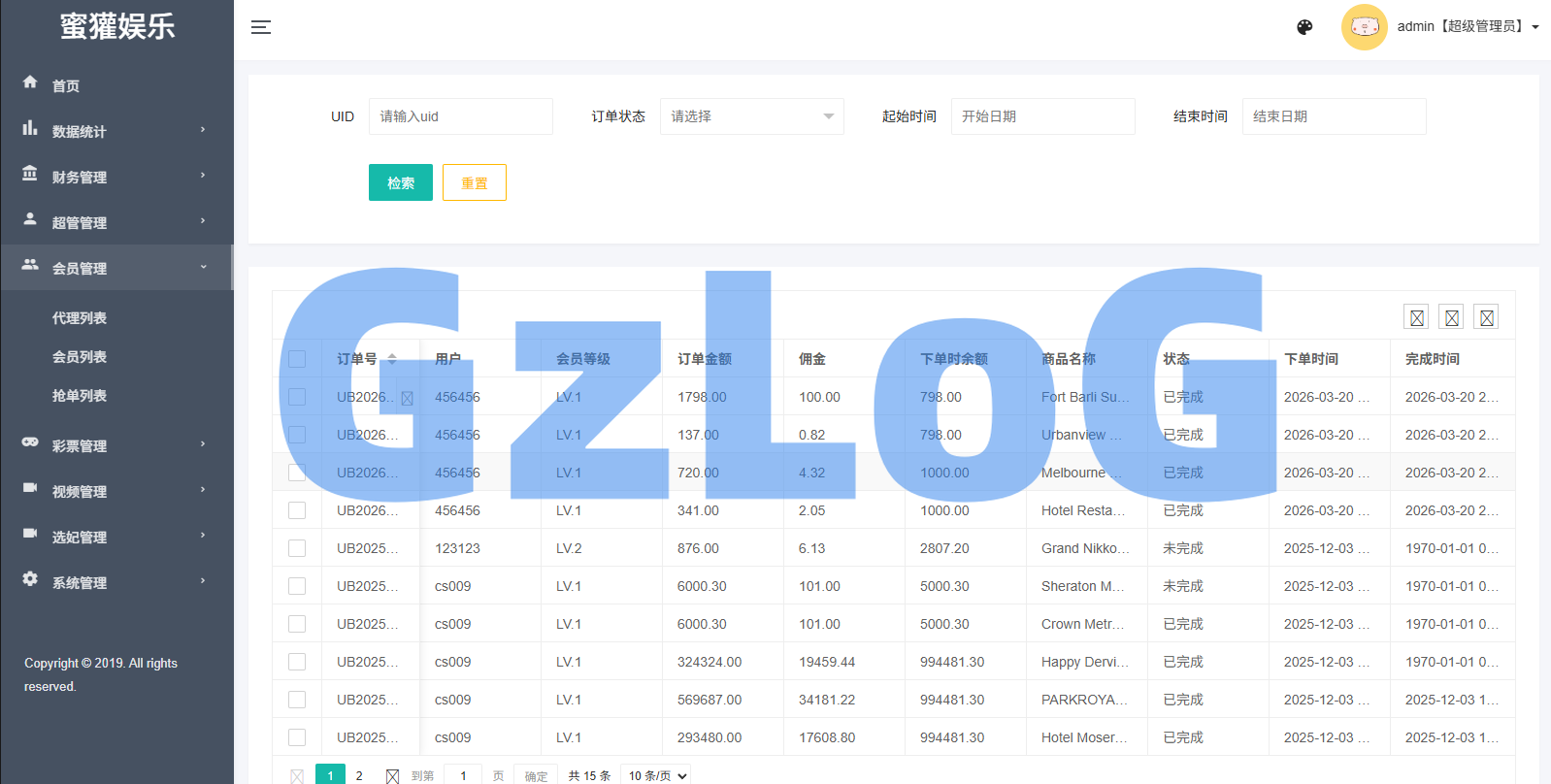Viewport: 1551px width, 784px height.
Task: Open the 10 条/页 page size dropdown
Action: point(658,775)
